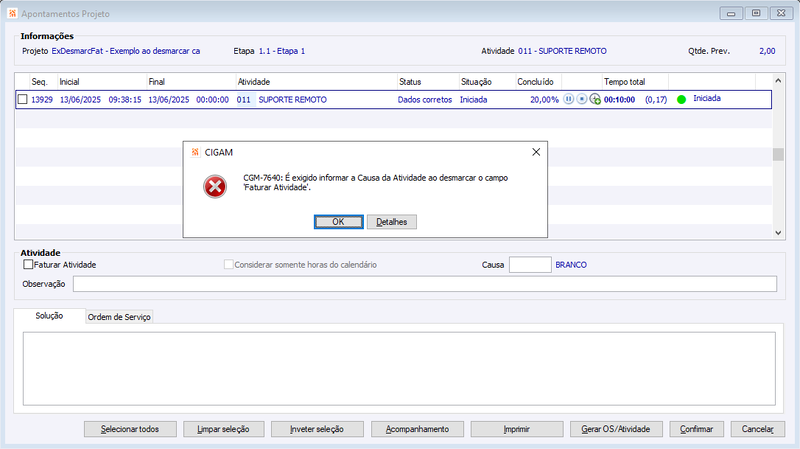Viewport: 800px width, 449px height.
Task: Click the 20,00% concluído value
Action: pos(544,99)
